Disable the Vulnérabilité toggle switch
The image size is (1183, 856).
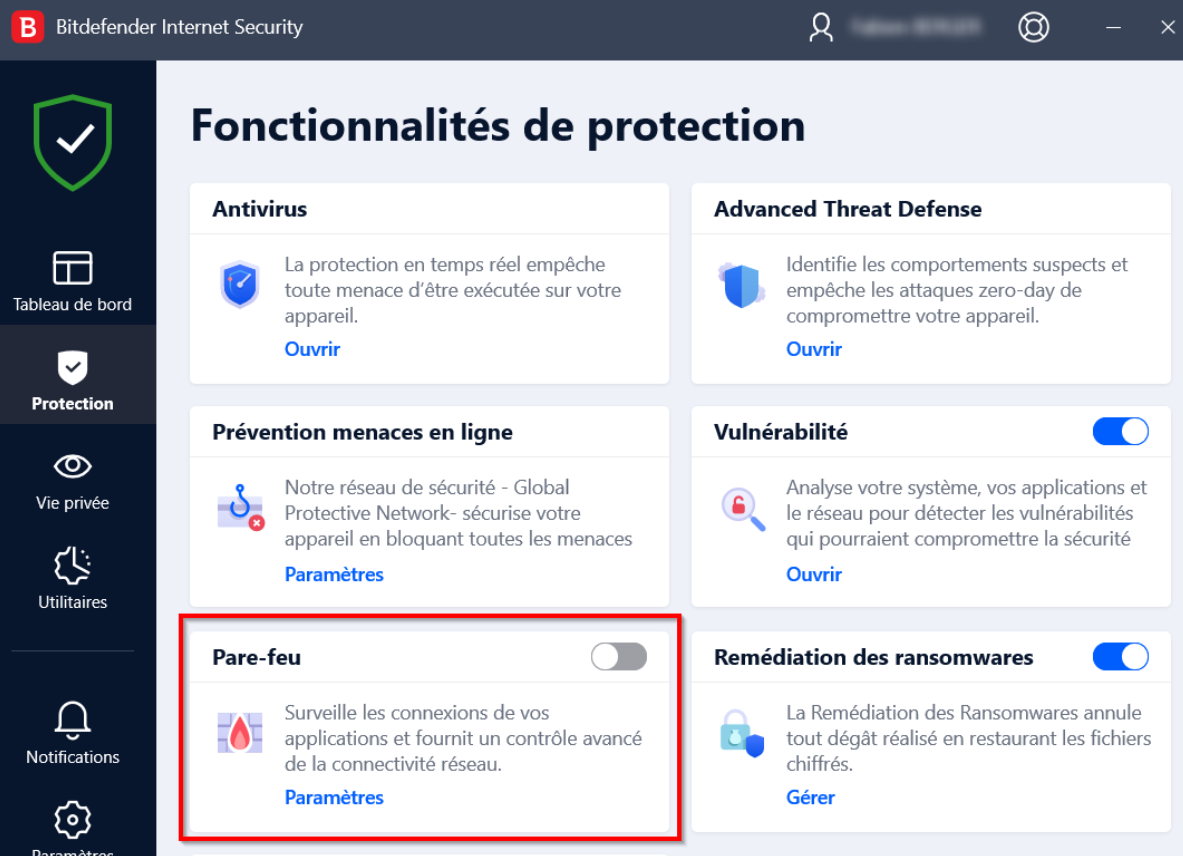[1120, 431]
